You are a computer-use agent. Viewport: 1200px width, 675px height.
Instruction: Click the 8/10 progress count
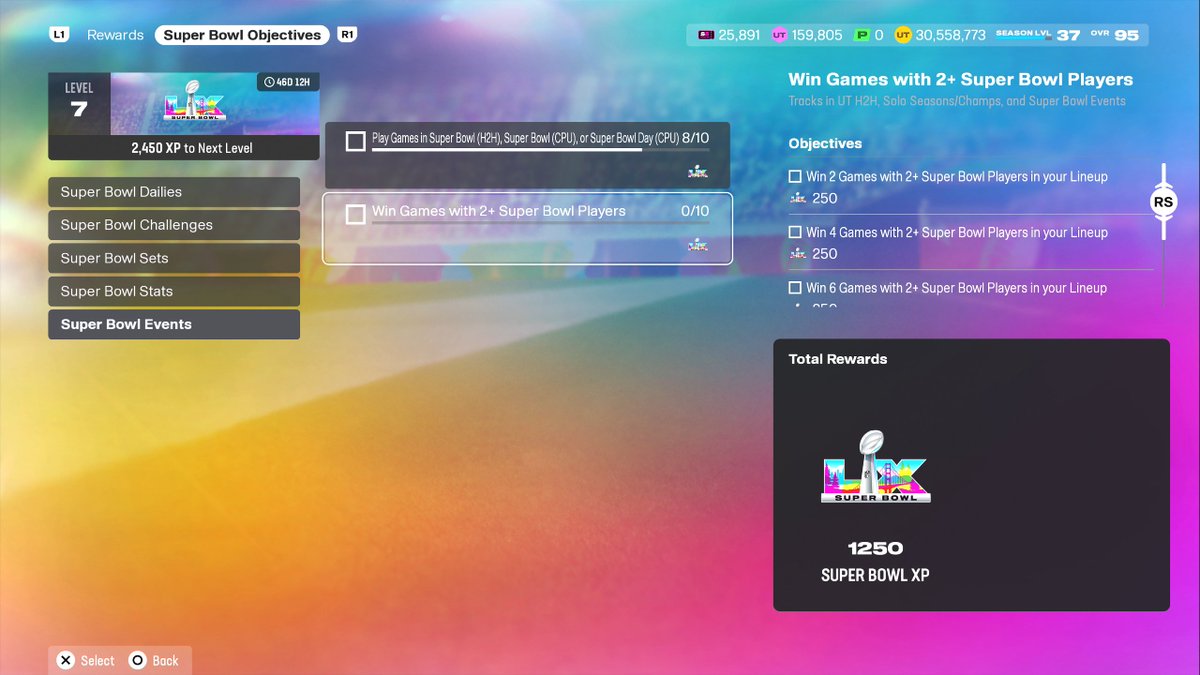(696, 138)
